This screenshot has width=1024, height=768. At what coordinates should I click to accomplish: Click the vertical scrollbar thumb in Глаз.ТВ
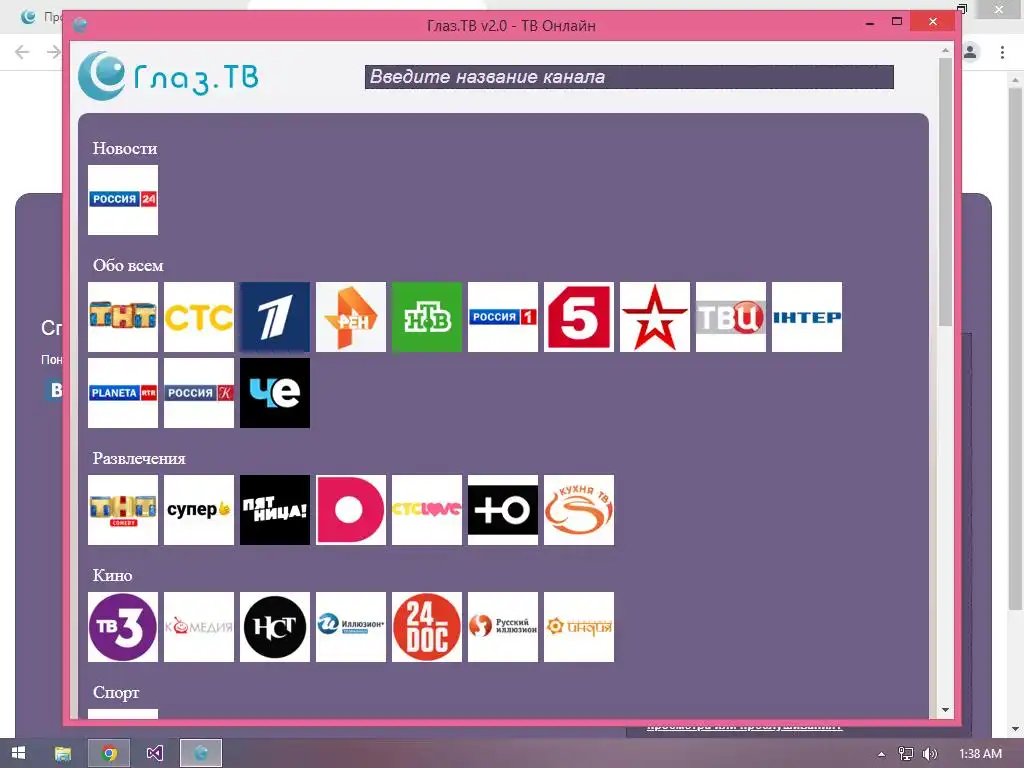[945, 192]
